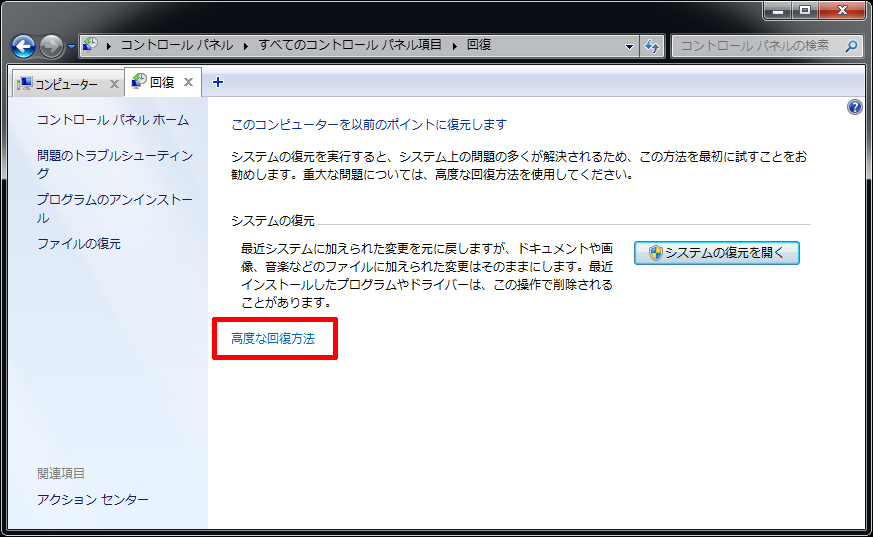Click the magnifier search icon
873x537 pixels.
pos(851,46)
